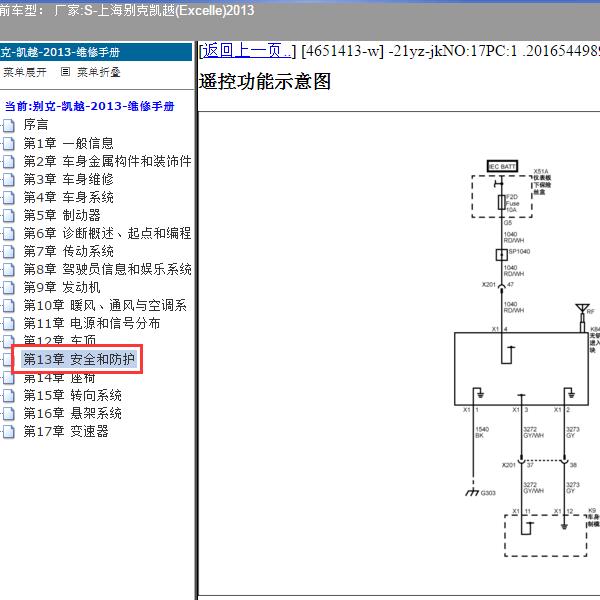Open 第15章 转向系统
Image resolution: width=600 pixels, height=600 pixels.
[x=73, y=395]
